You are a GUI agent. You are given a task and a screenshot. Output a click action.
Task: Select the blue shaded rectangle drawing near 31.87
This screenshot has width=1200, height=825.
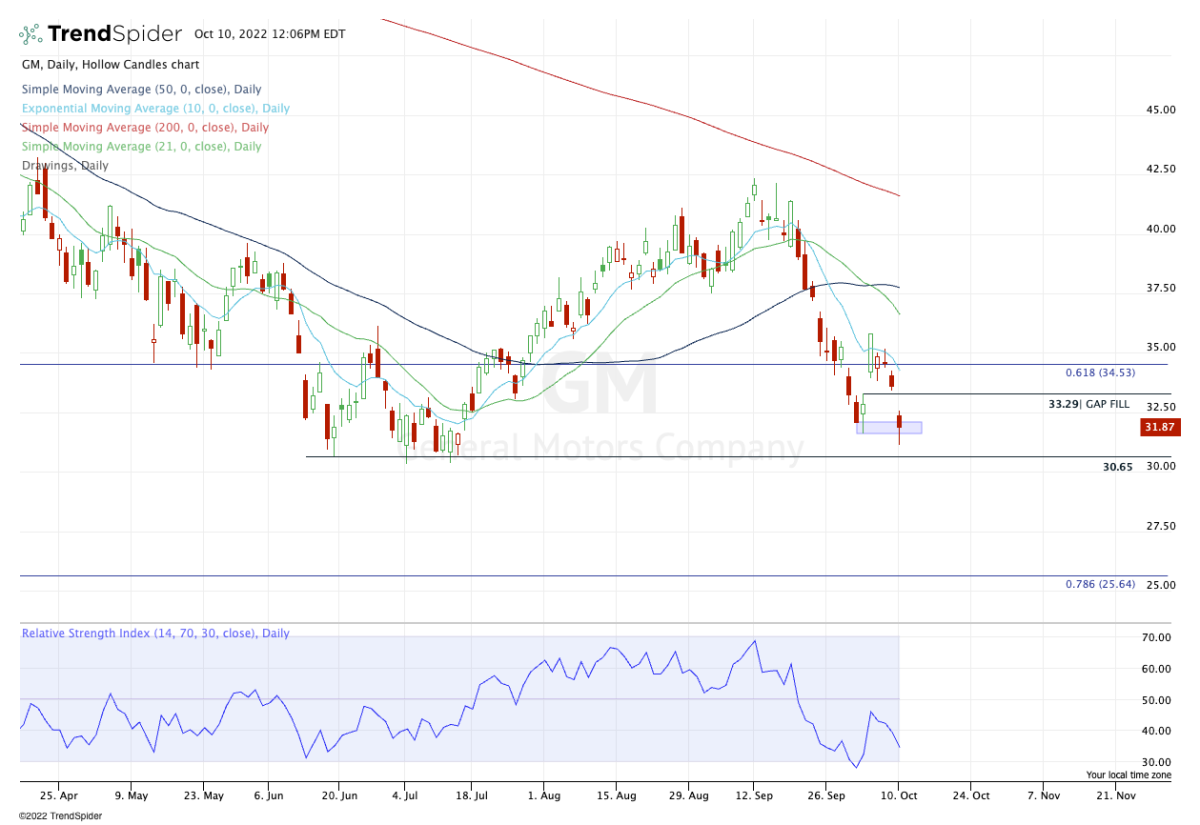(x=889, y=427)
